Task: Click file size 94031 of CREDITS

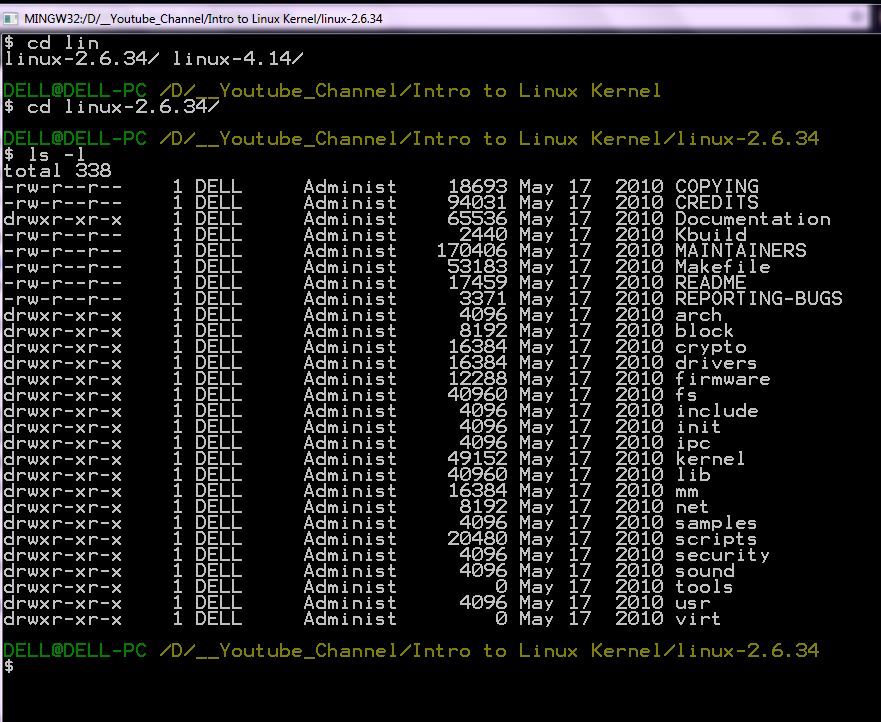Action: 478,202
